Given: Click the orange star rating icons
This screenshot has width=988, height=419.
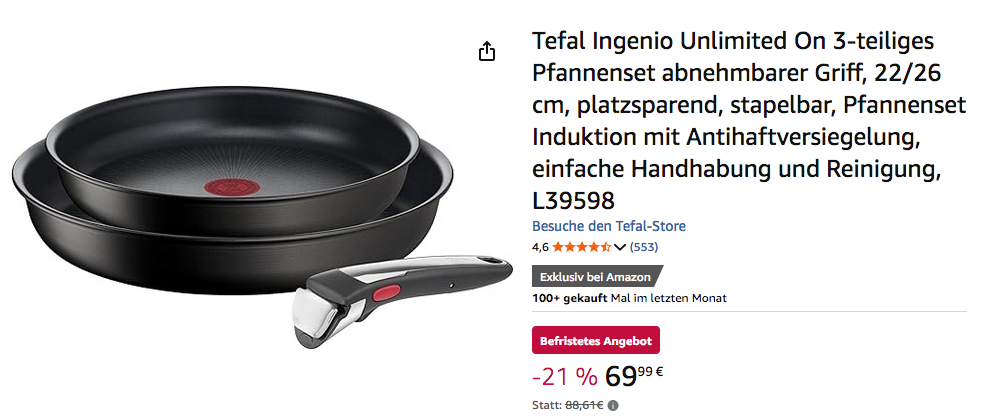Looking at the screenshot, I should [582, 247].
